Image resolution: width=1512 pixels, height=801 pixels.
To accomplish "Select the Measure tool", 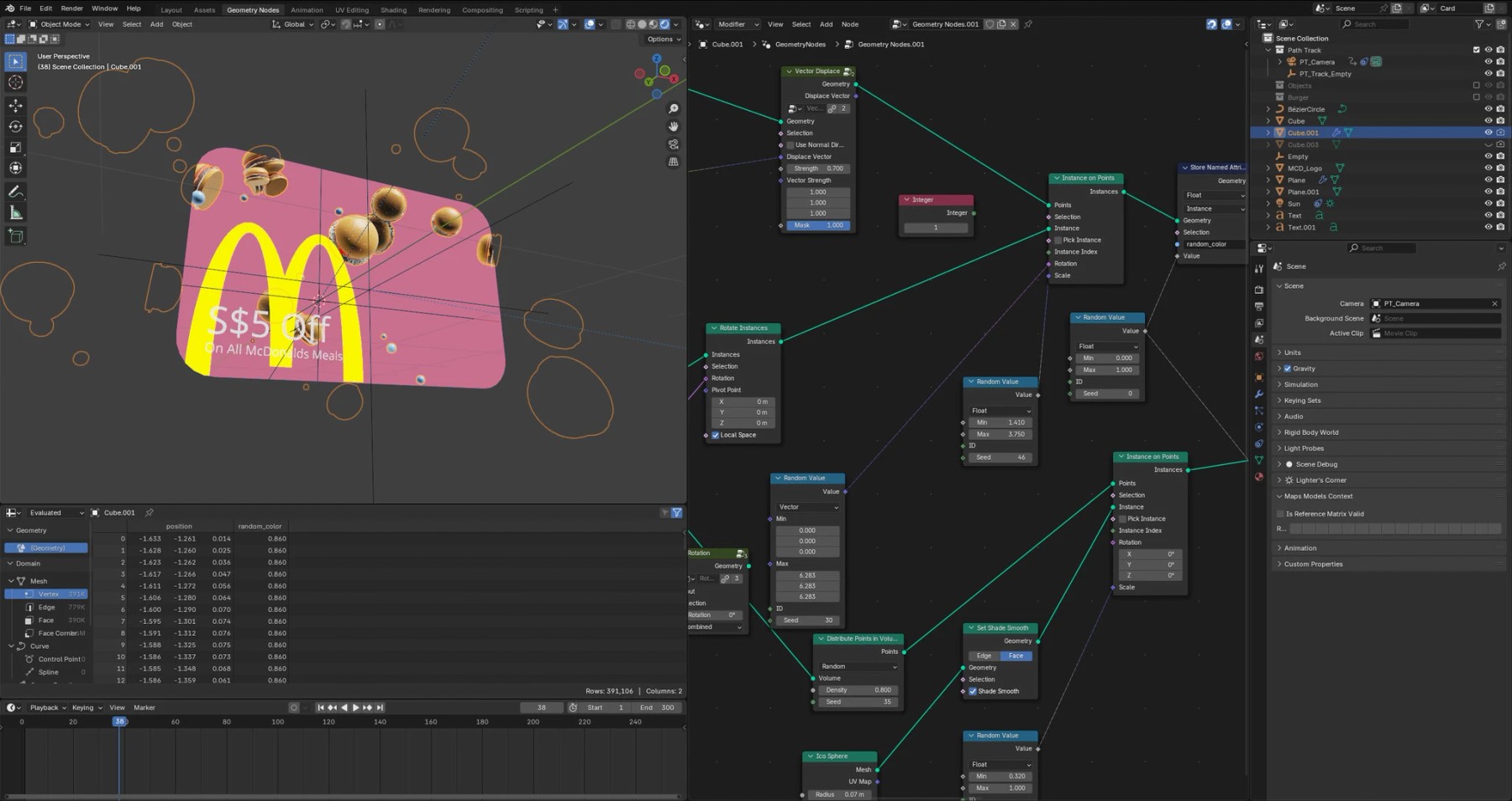I will (x=15, y=213).
